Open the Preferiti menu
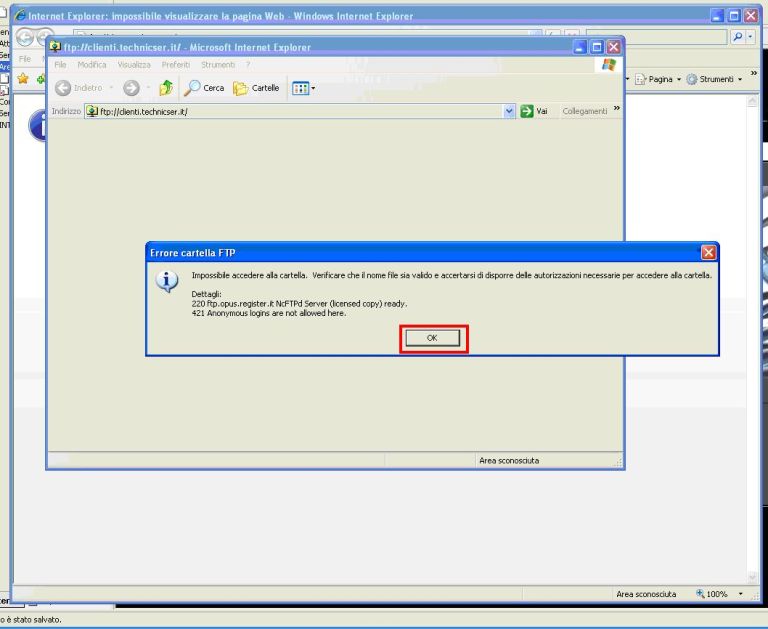The height and width of the screenshot is (629, 768). click(x=175, y=65)
